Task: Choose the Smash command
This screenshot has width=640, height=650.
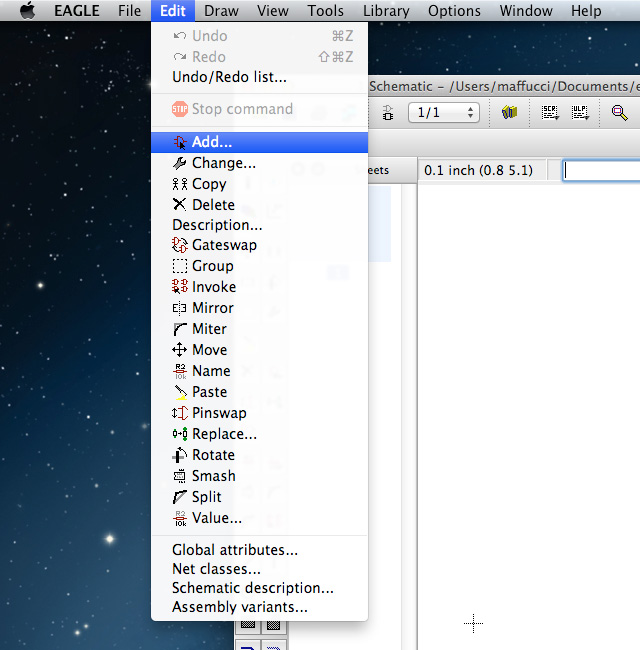Action: tap(213, 476)
